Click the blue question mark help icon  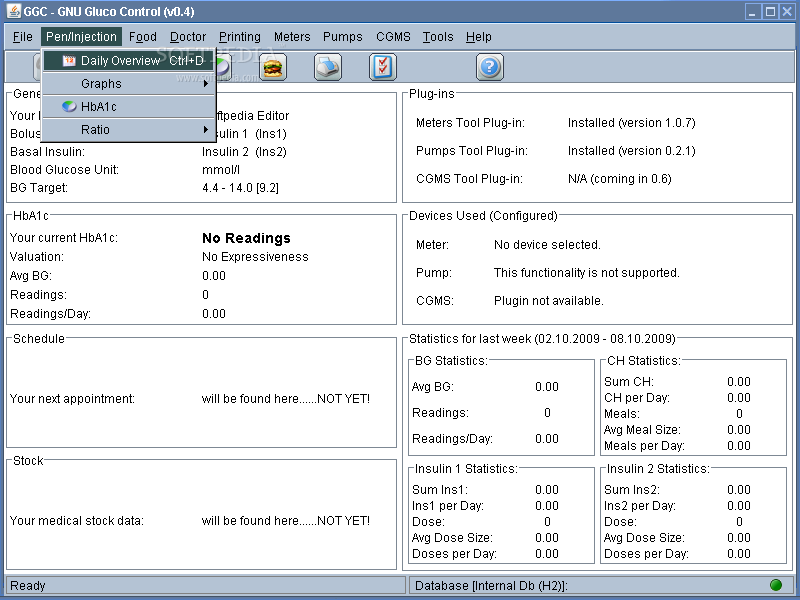(490, 67)
